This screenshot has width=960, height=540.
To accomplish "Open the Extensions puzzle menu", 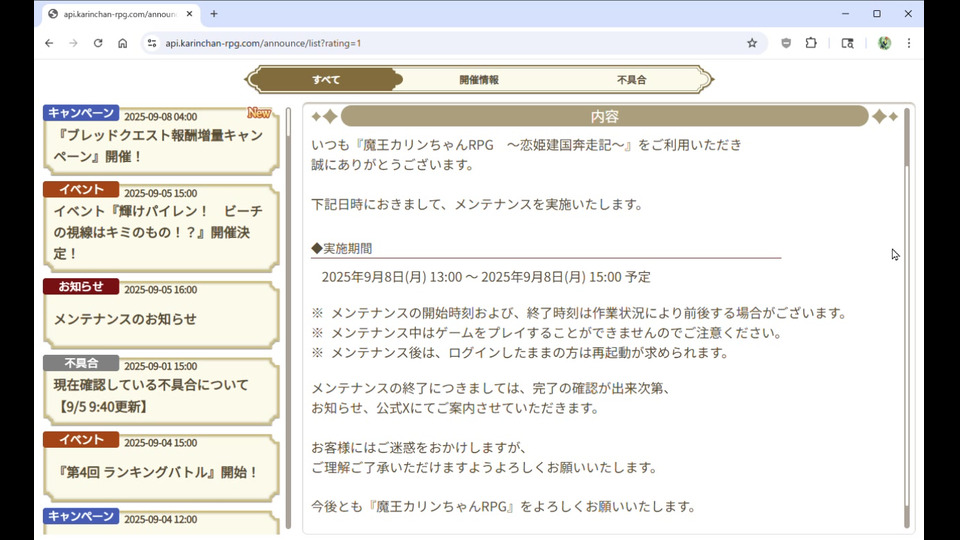I will pos(811,43).
